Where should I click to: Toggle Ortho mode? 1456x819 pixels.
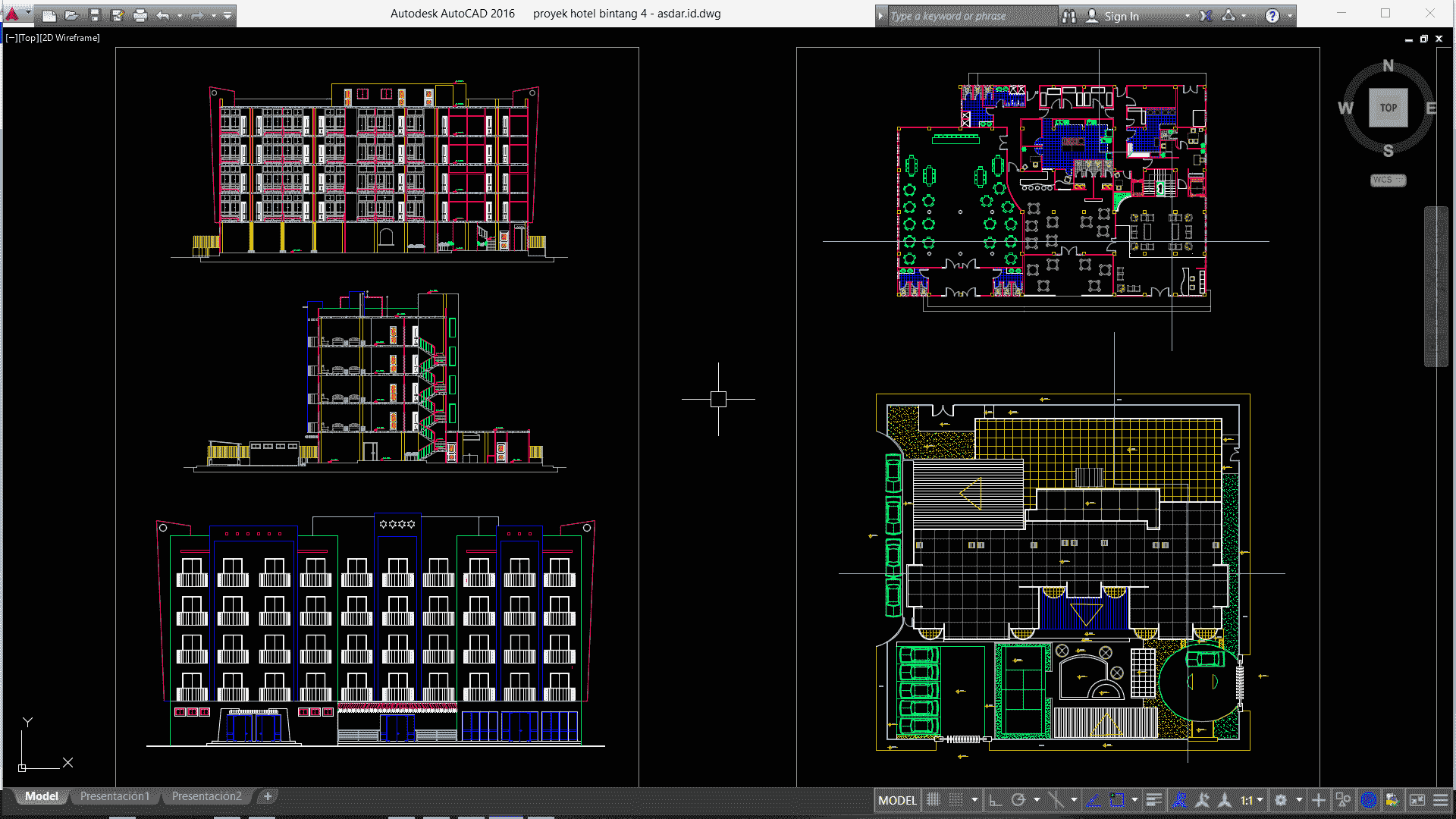click(x=996, y=800)
